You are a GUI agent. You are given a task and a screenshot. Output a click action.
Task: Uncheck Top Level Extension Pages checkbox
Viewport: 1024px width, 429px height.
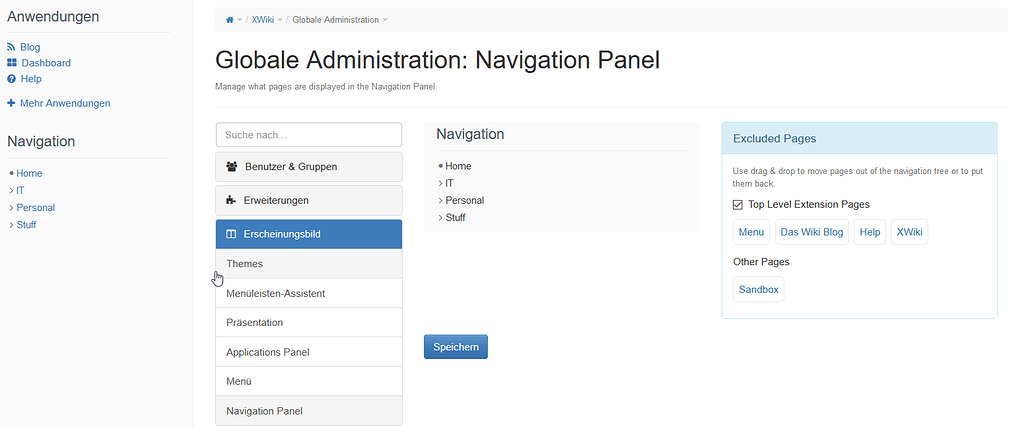738,204
